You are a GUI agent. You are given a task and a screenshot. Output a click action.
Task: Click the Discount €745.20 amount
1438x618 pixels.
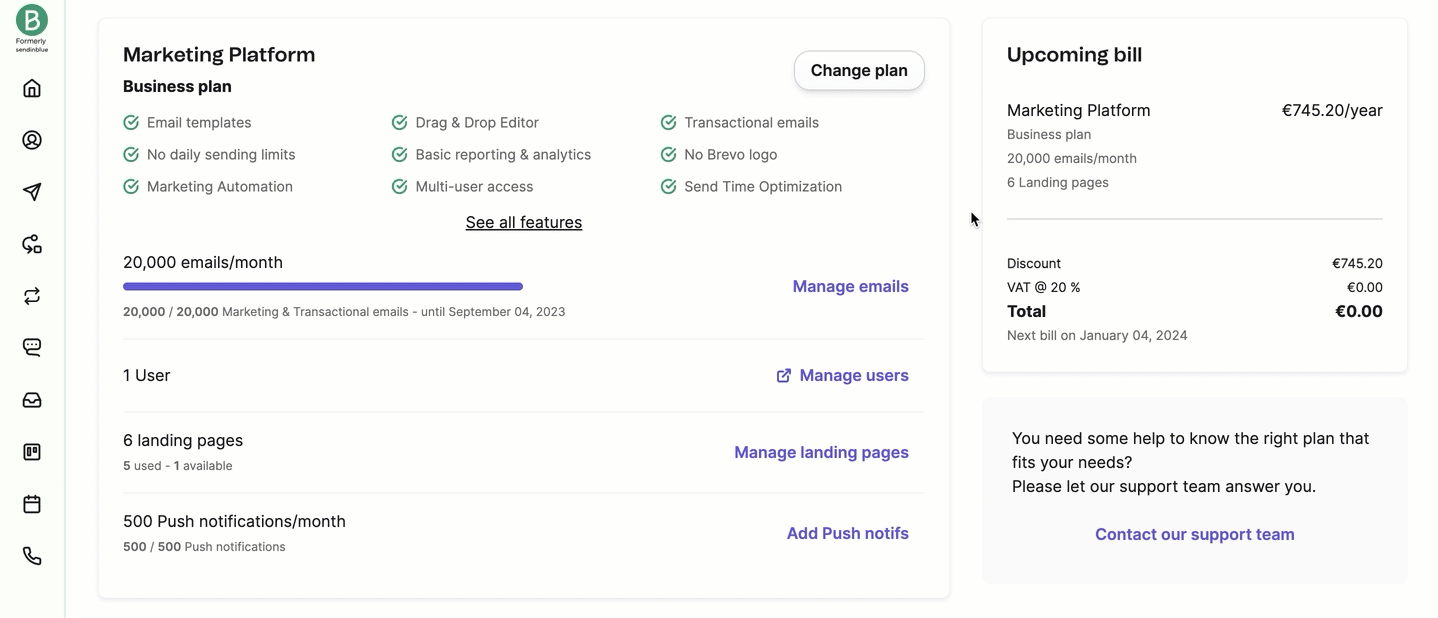(1357, 263)
